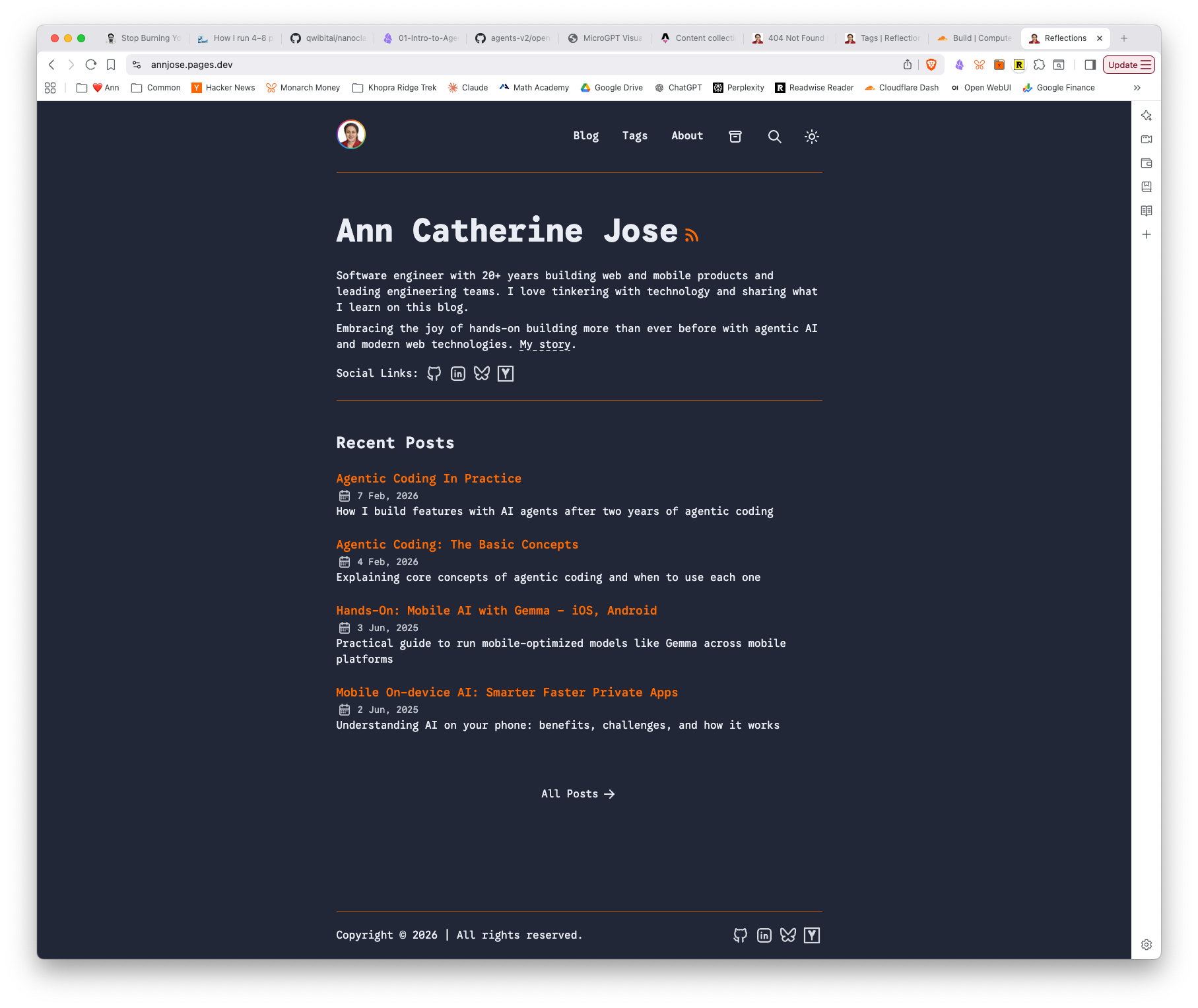Visit Ann's GitHub via the social link icon
This screenshot has height=1008, width=1198.
tap(434, 373)
